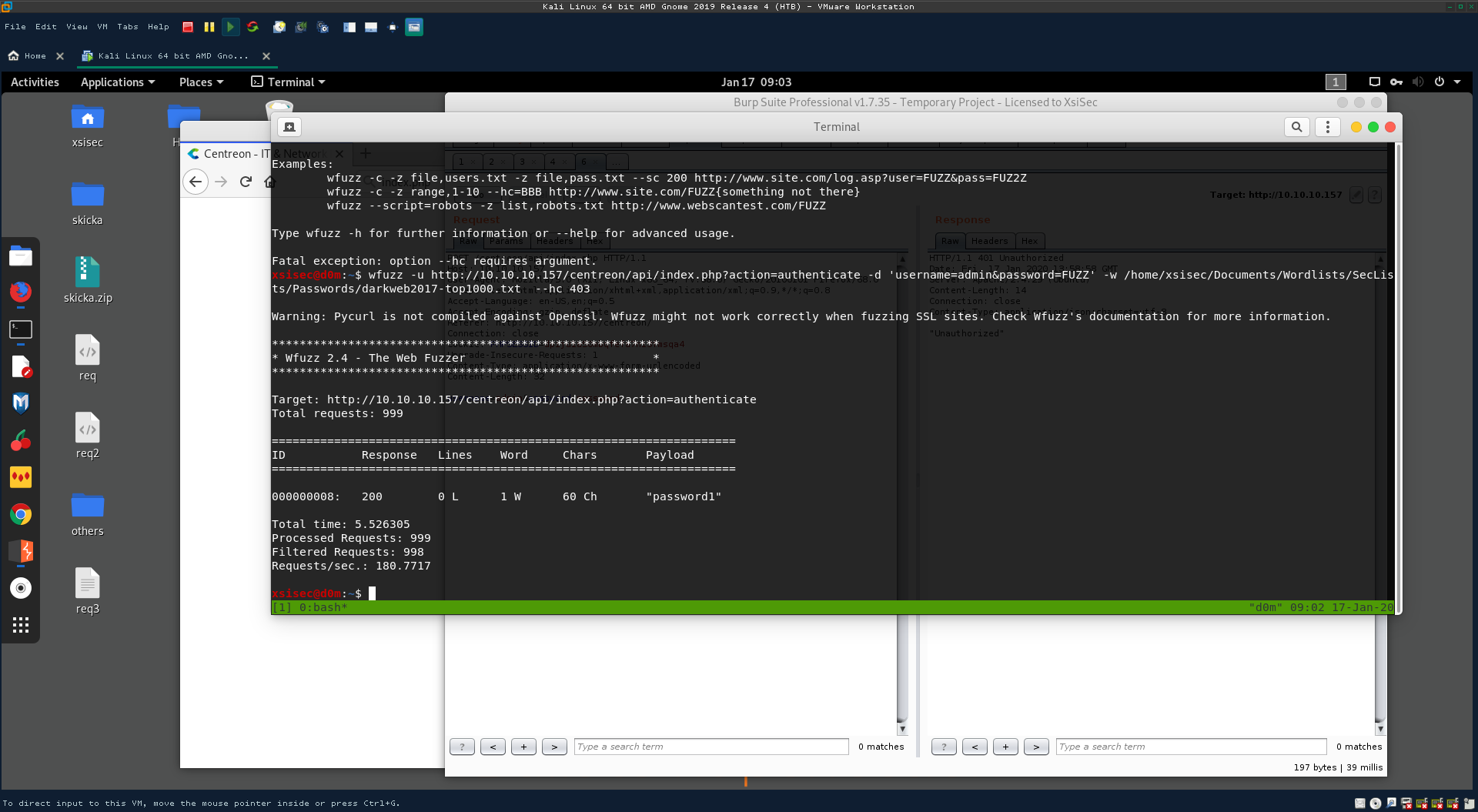Take a VM snapshot from the toolbar
The height and width of the screenshot is (812, 1478).
click(279, 27)
